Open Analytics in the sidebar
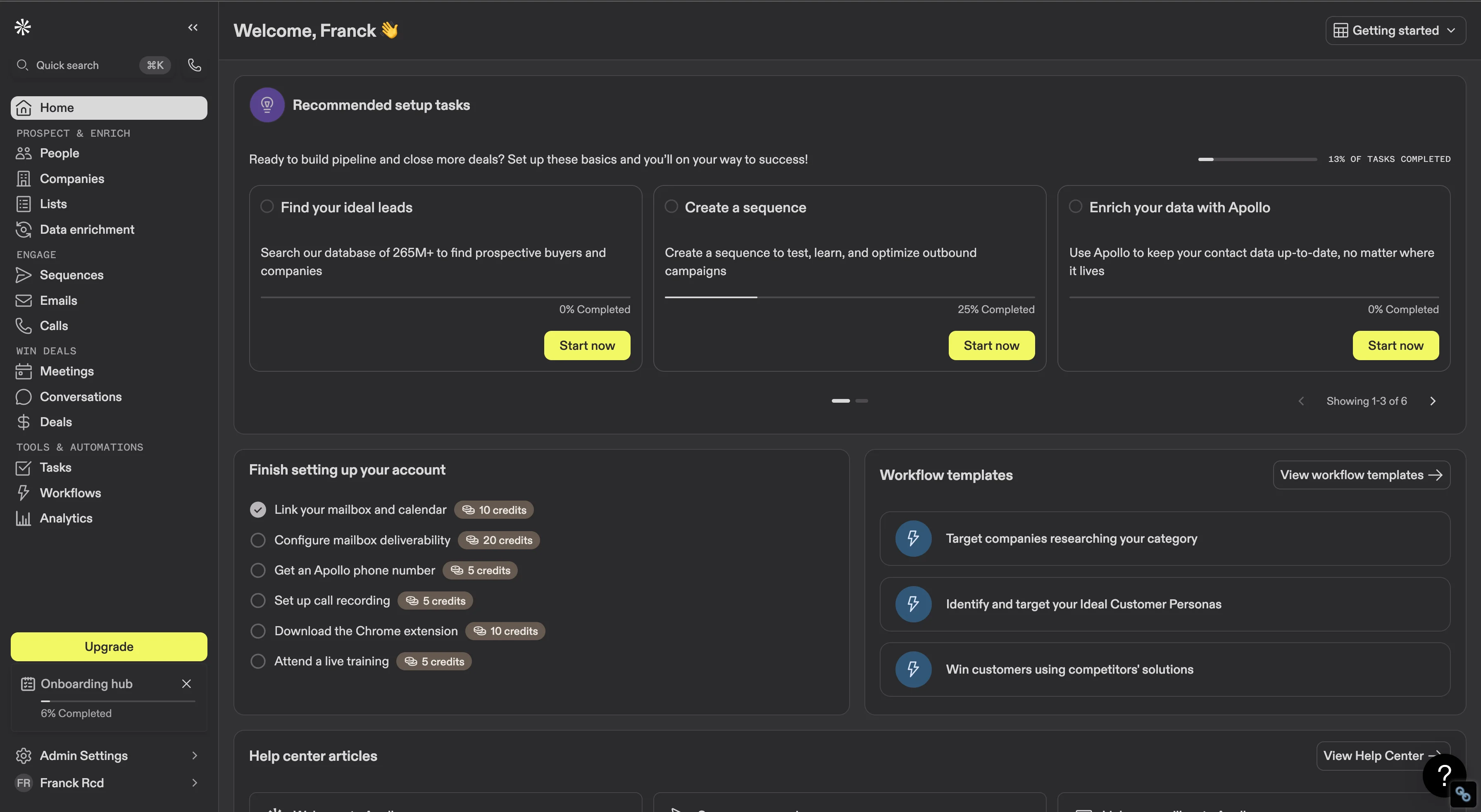Image resolution: width=1481 pixels, height=812 pixels. 109,518
